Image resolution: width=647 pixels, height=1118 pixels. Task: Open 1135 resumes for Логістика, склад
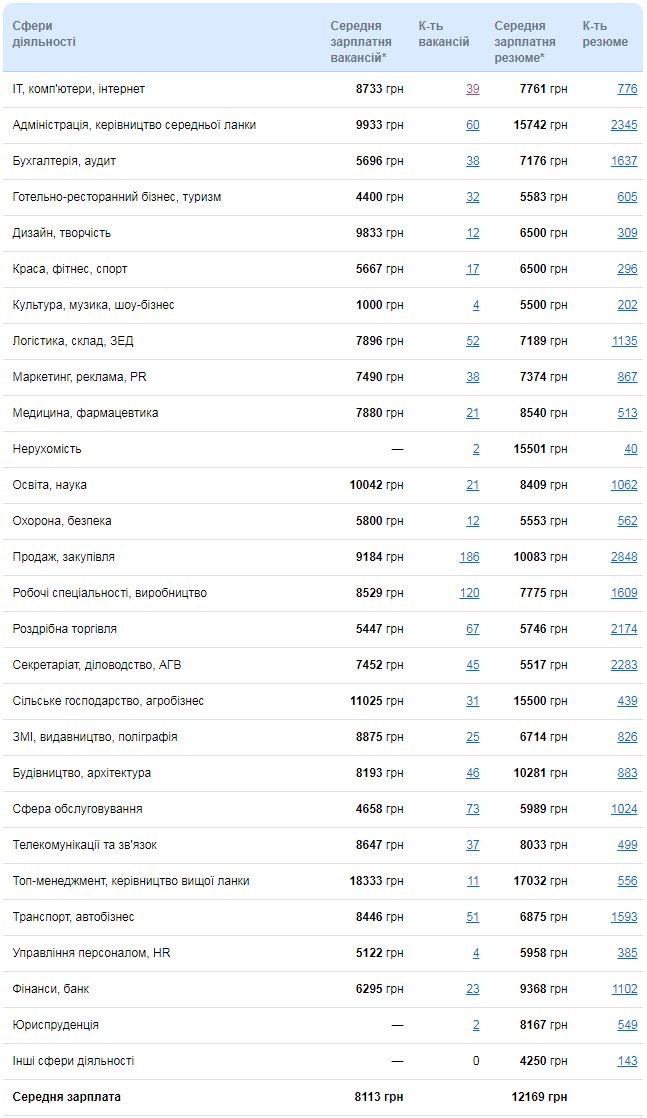pos(624,341)
